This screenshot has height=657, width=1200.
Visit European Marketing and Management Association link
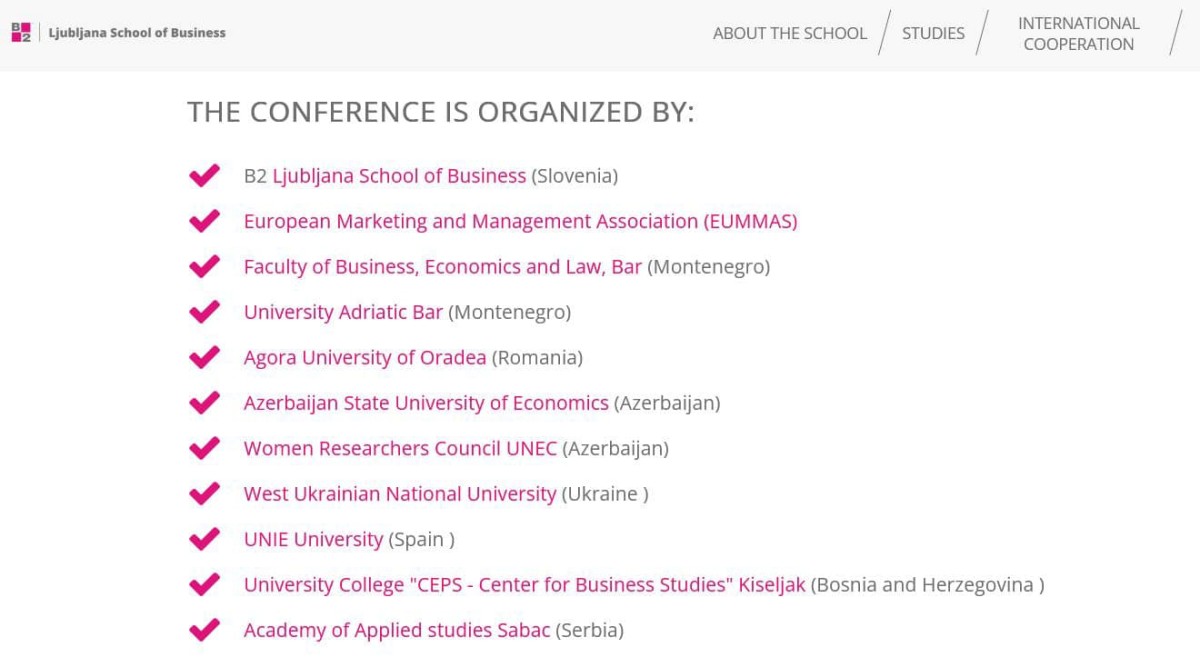[520, 221]
